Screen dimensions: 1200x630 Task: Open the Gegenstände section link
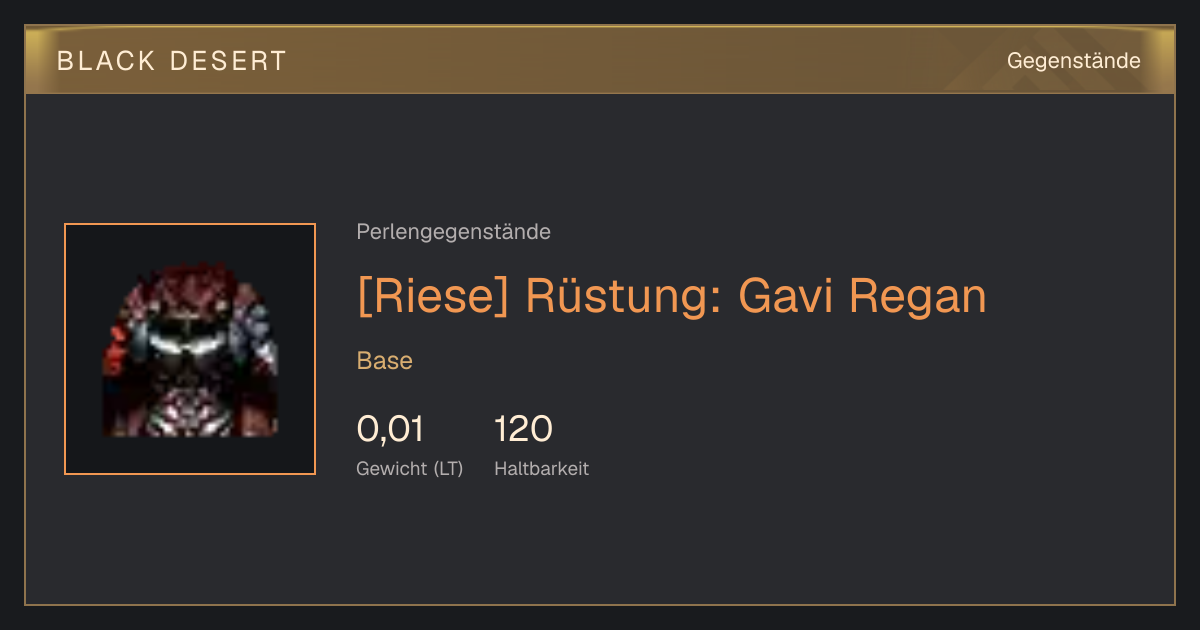point(1074,61)
